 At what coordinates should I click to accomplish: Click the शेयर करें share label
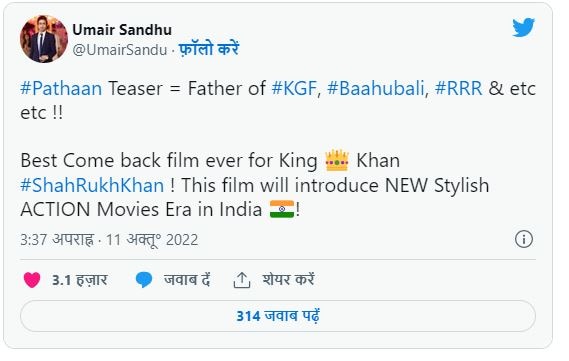[x=288, y=280]
